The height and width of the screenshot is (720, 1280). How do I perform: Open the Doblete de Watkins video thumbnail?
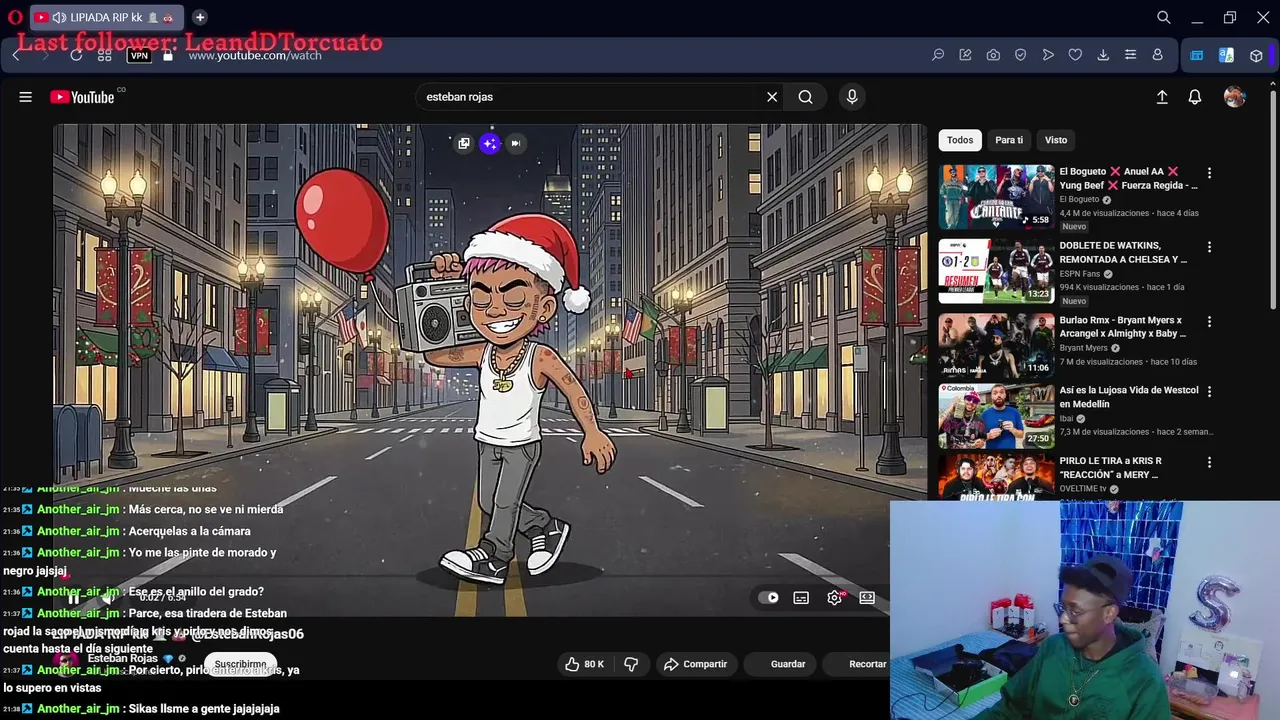point(996,271)
